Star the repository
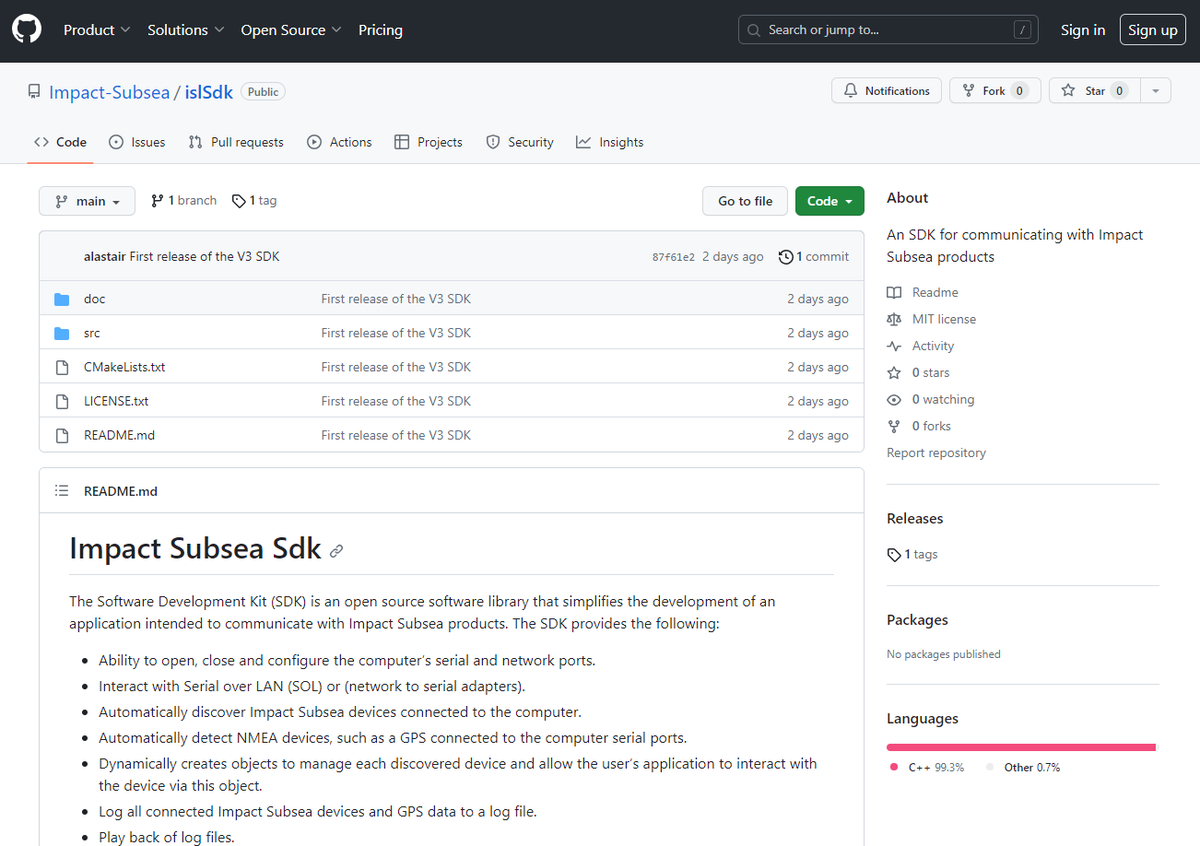 click(x=1094, y=91)
